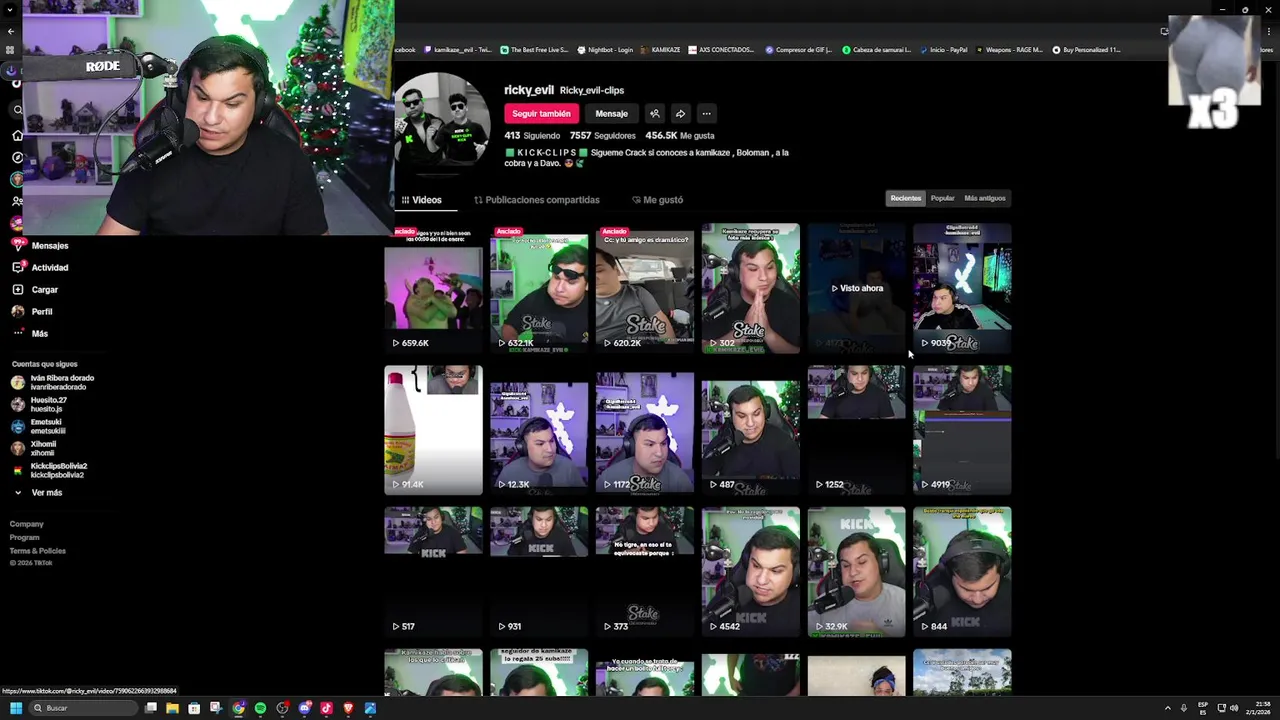Open the Brave browser taskbar icon
The height and width of the screenshot is (720, 1280).
(348, 708)
